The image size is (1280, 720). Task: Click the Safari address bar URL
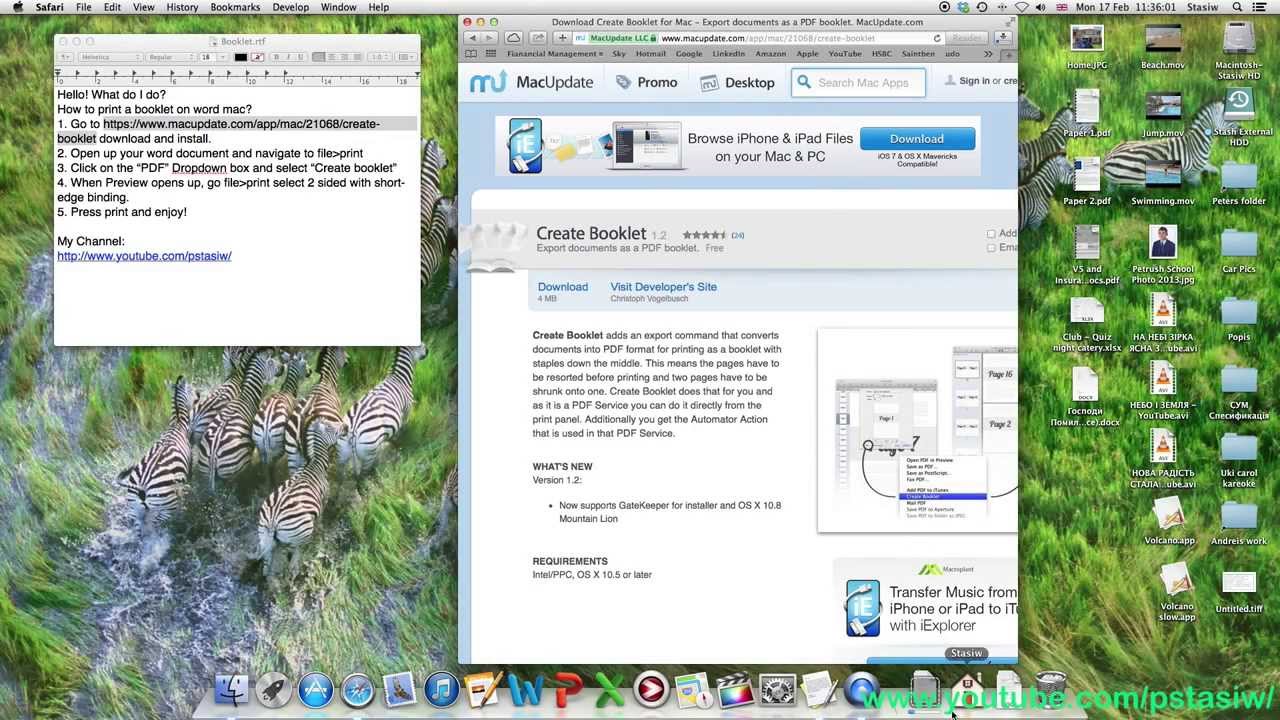coord(768,38)
